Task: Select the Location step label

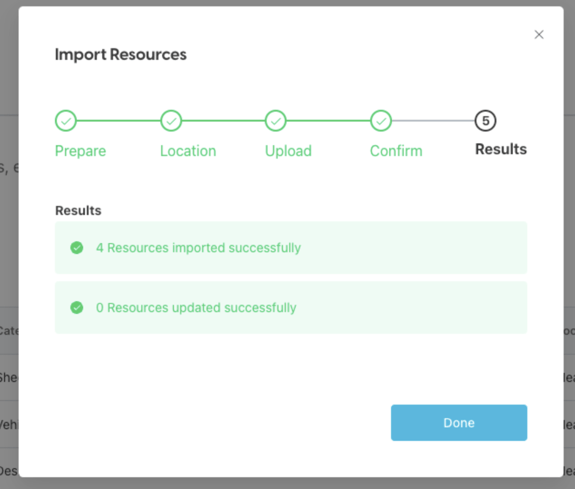Action: pyautogui.click(x=188, y=151)
